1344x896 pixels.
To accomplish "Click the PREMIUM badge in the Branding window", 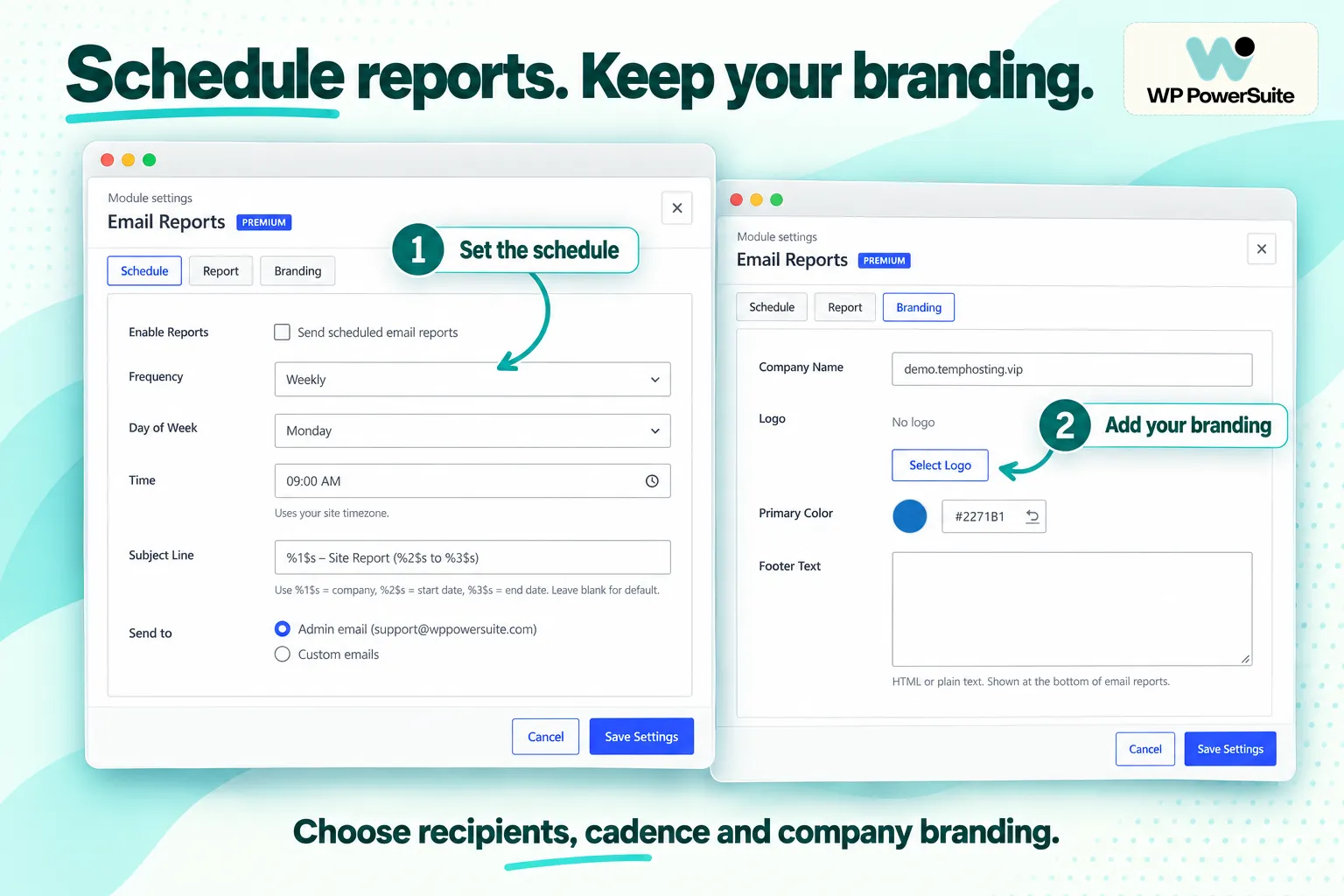I will point(885,261).
